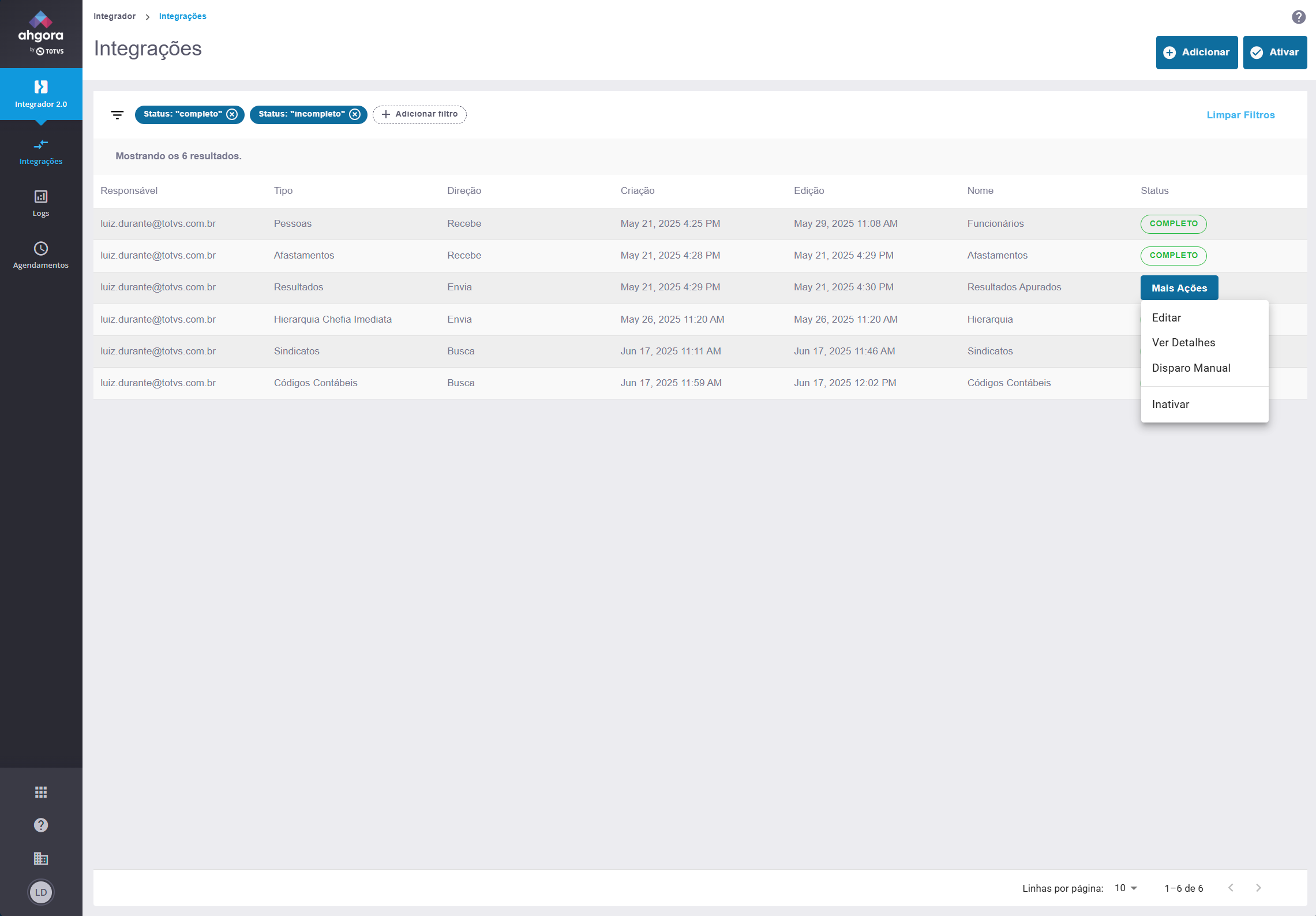Click the LD user avatar
The image size is (1316, 916).
click(x=41, y=892)
